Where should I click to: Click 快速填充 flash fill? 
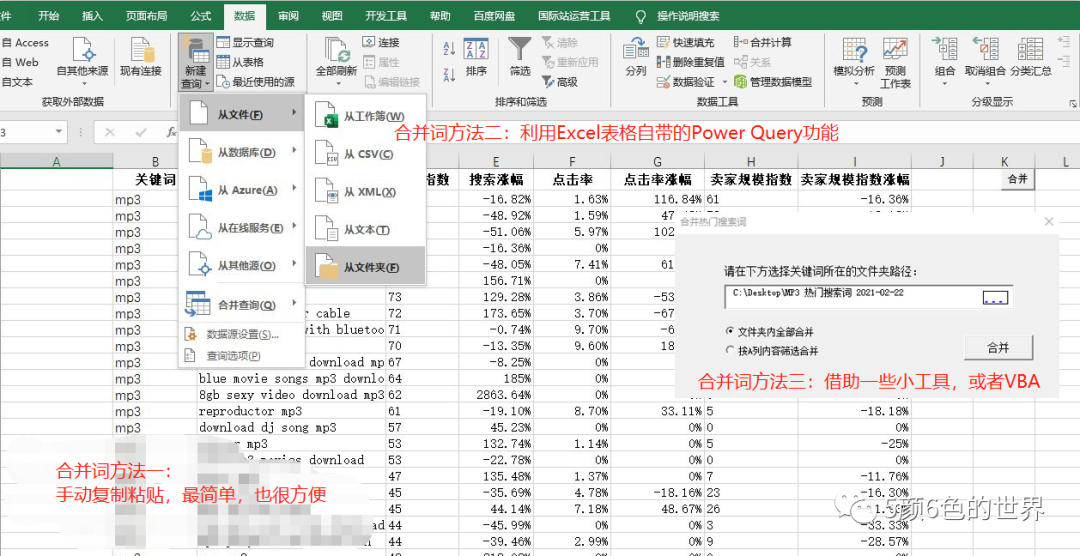click(x=686, y=42)
